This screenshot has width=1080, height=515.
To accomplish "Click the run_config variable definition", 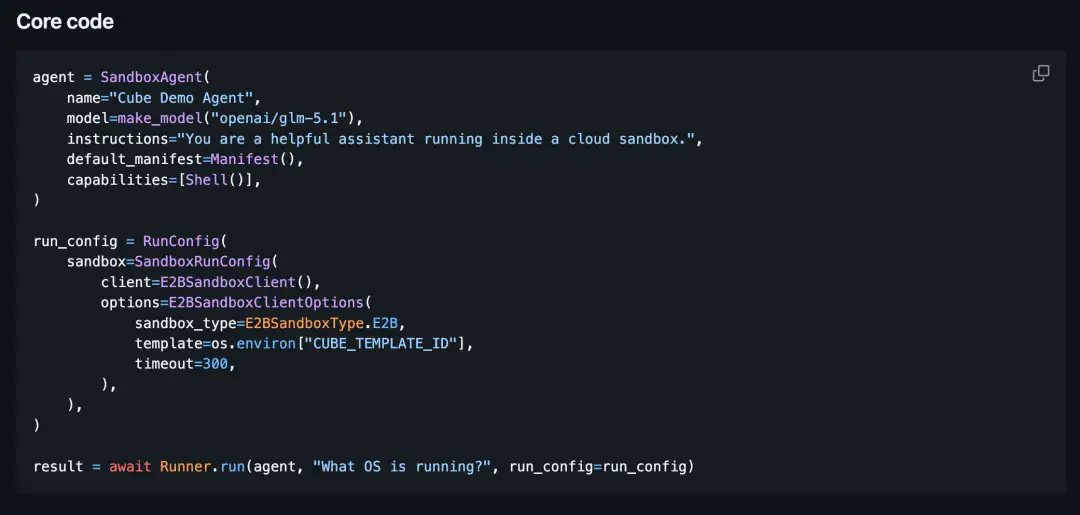I will coord(75,241).
